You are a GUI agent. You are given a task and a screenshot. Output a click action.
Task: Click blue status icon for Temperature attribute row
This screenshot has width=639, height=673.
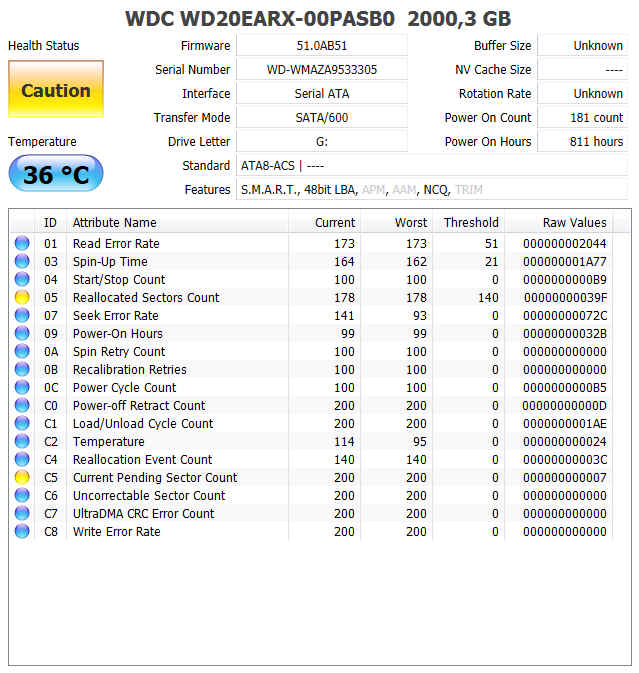[x=22, y=441]
